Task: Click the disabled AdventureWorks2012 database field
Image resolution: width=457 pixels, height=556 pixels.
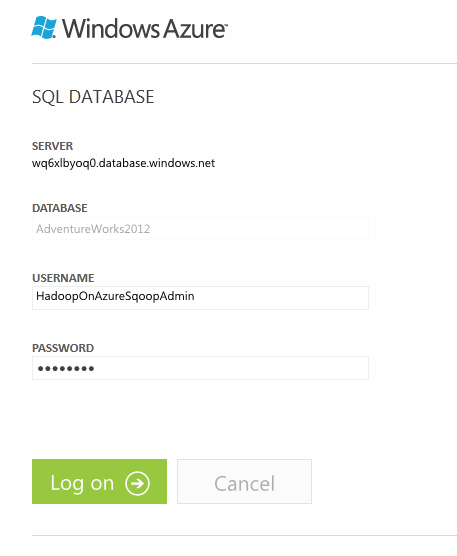Action: coord(200,228)
